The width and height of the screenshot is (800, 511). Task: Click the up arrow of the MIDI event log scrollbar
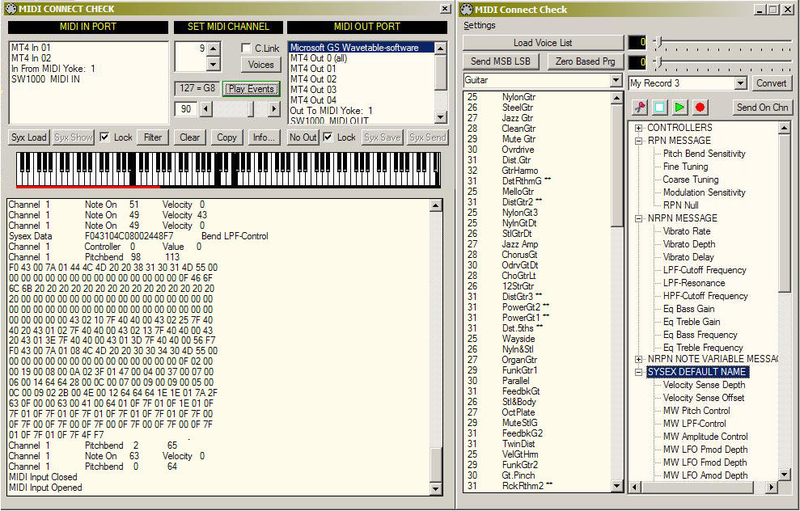[x=435, y=206]
